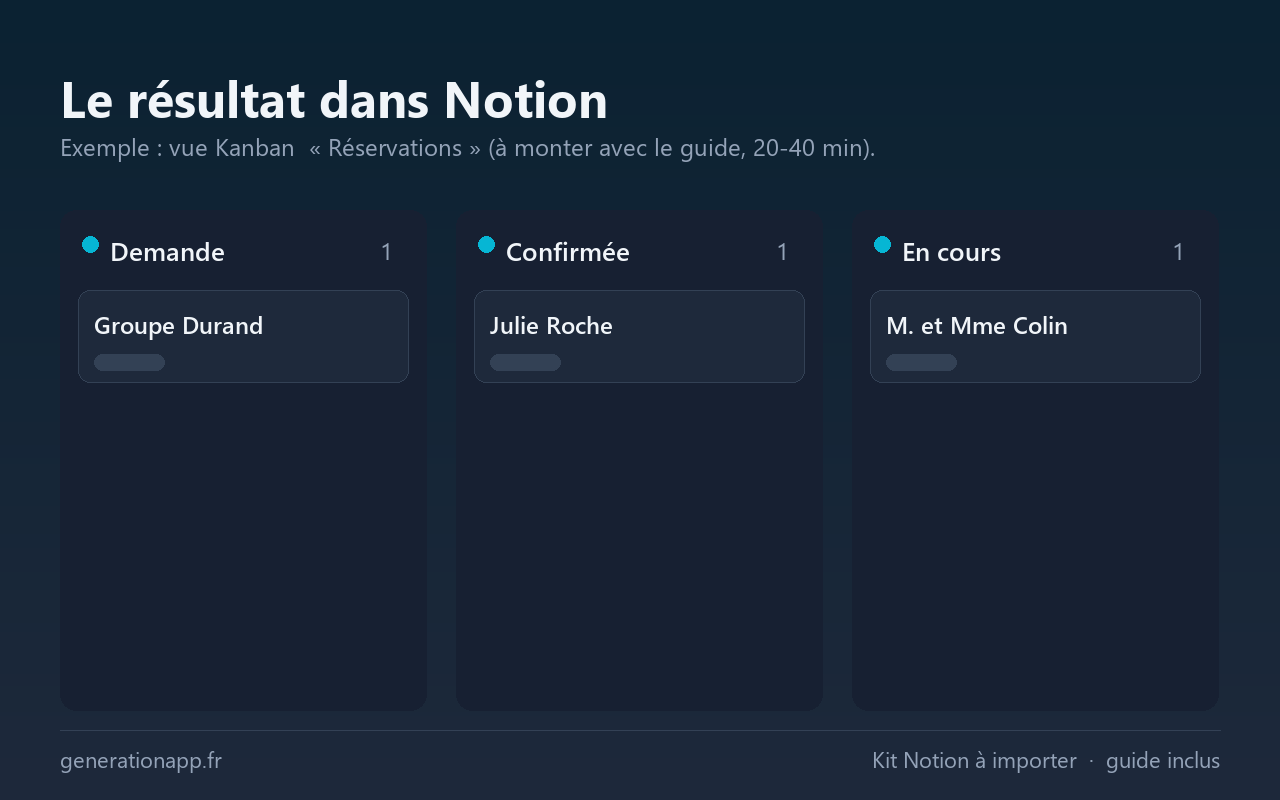Open the generationapp.fr link
The width and height of the screenshot is (1280, 800).
(141, 761)
